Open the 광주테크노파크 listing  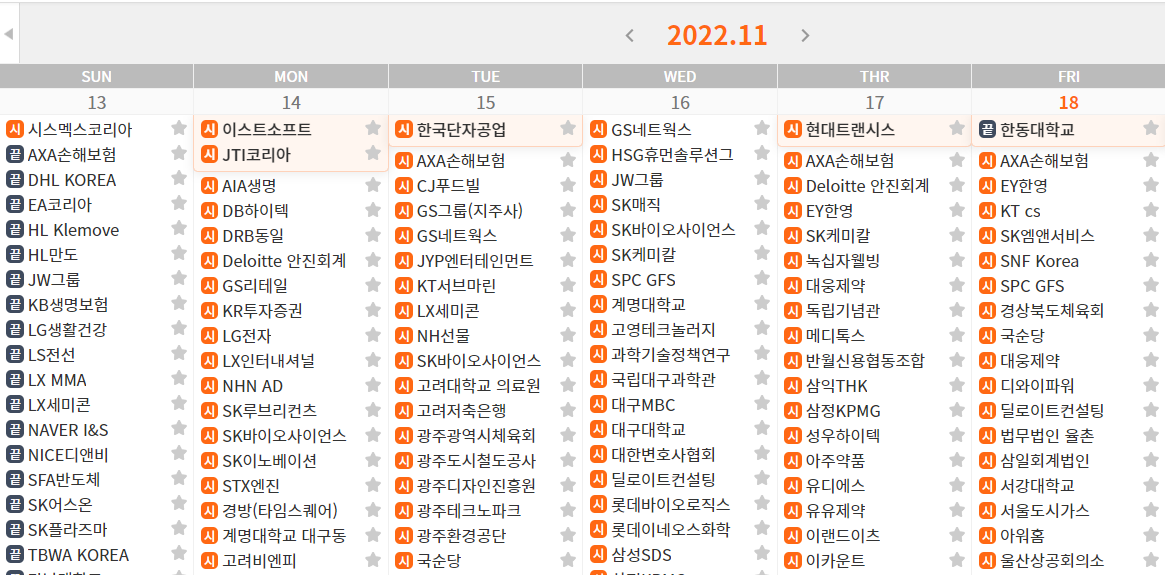469,510
